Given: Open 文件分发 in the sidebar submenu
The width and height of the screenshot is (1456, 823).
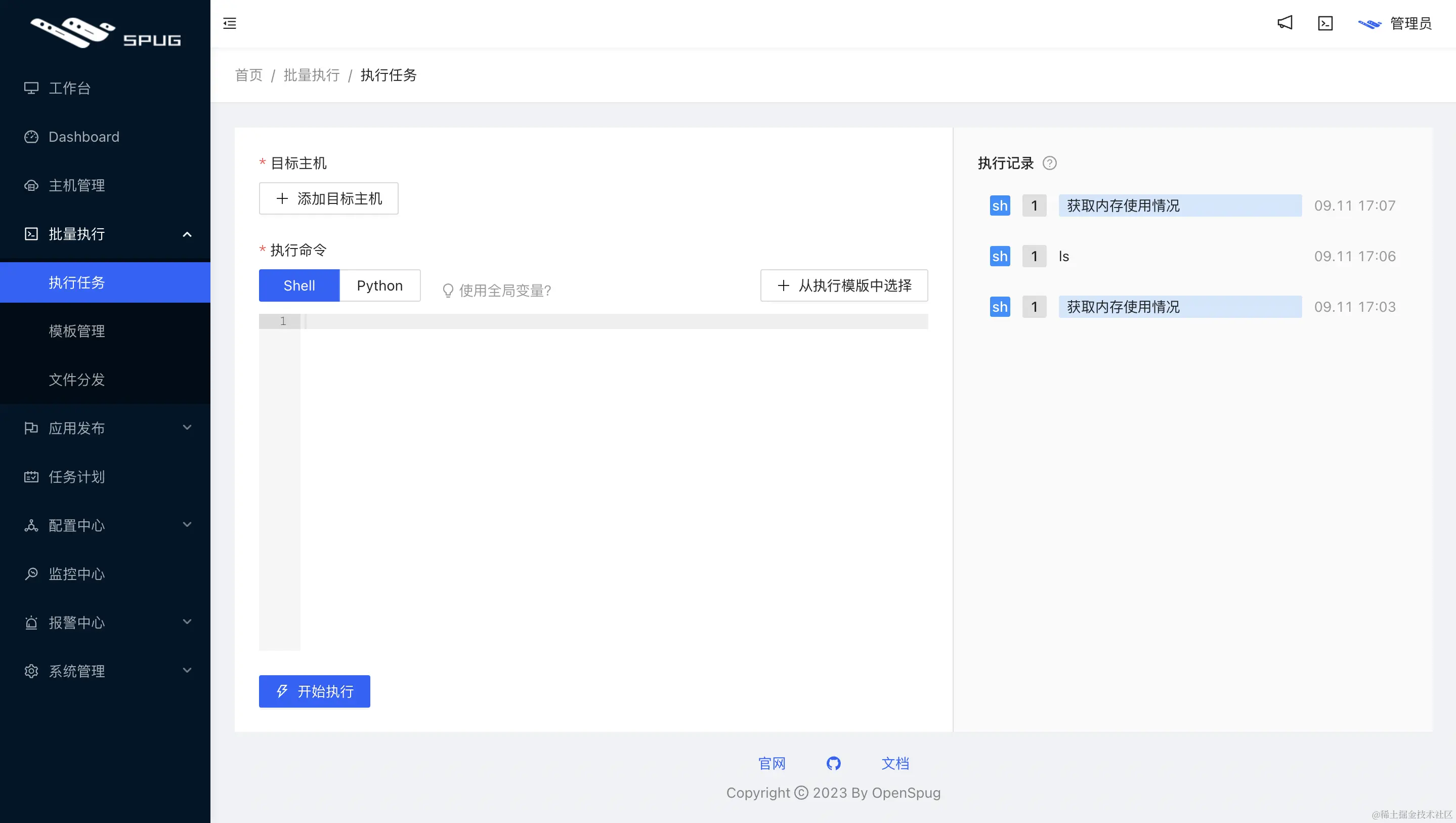Looking at the screenshot, I should click(x=77, y=380).
